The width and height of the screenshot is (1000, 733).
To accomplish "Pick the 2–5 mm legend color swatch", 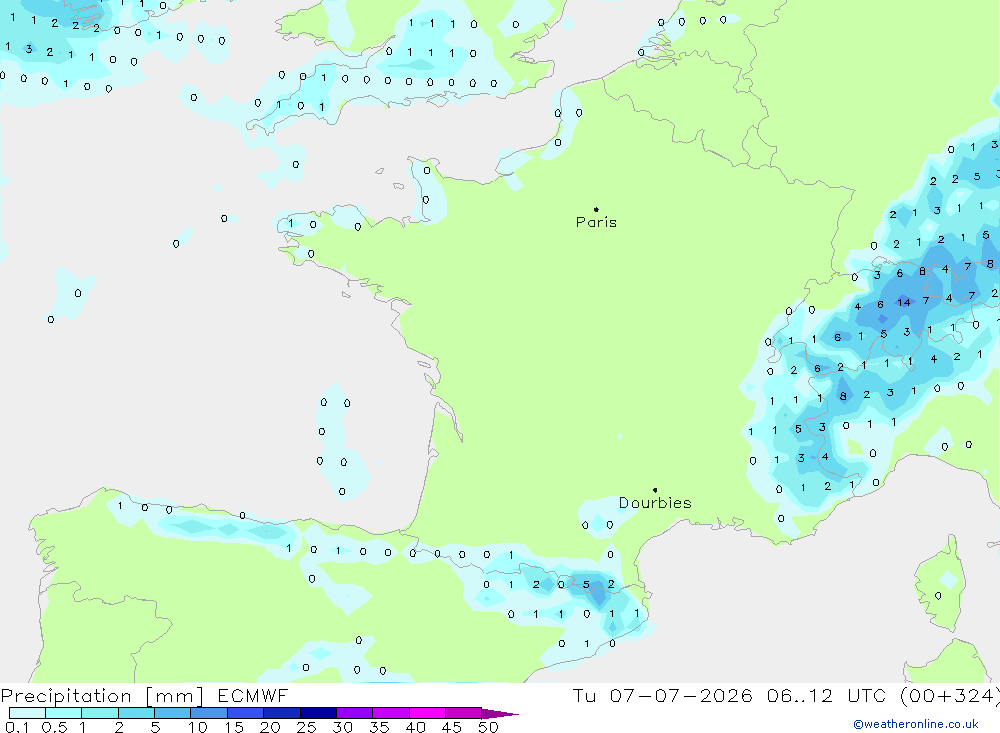I will (136, 713).
